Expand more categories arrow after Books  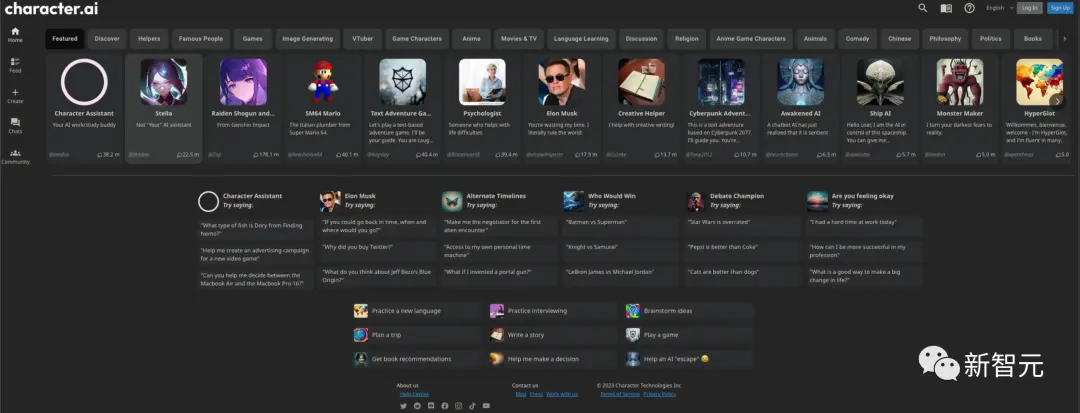1064,39
